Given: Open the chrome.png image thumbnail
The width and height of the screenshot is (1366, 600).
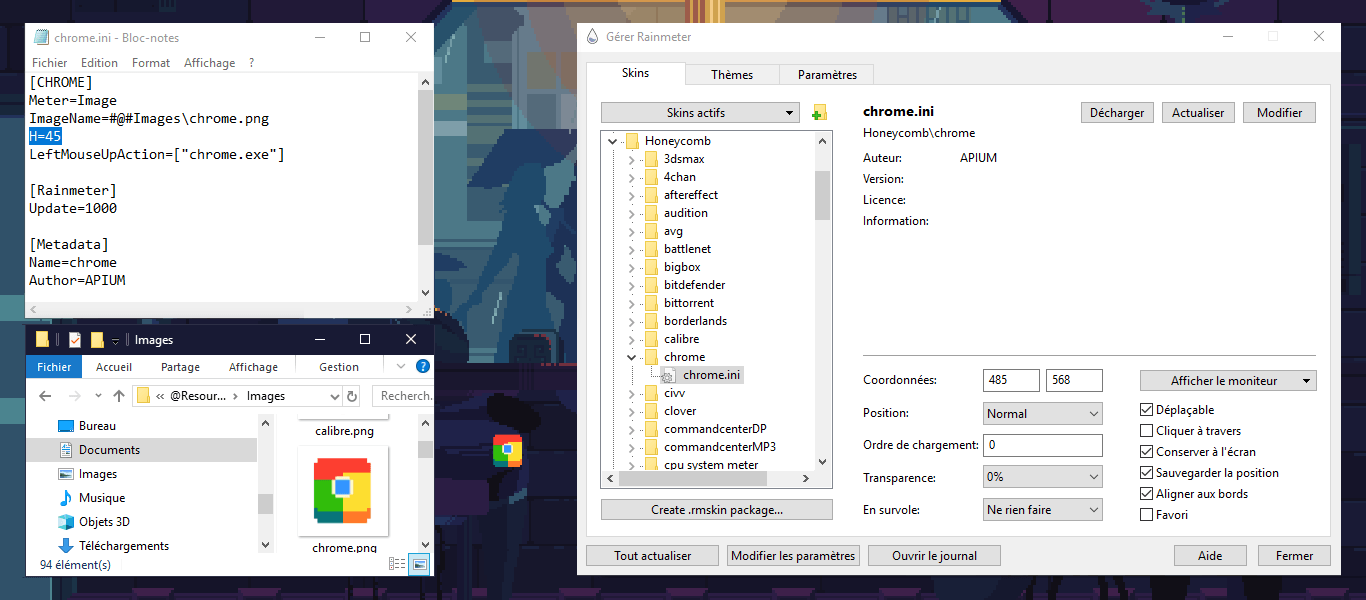Looking at the screenshot, I should click(x=343, y=490).
